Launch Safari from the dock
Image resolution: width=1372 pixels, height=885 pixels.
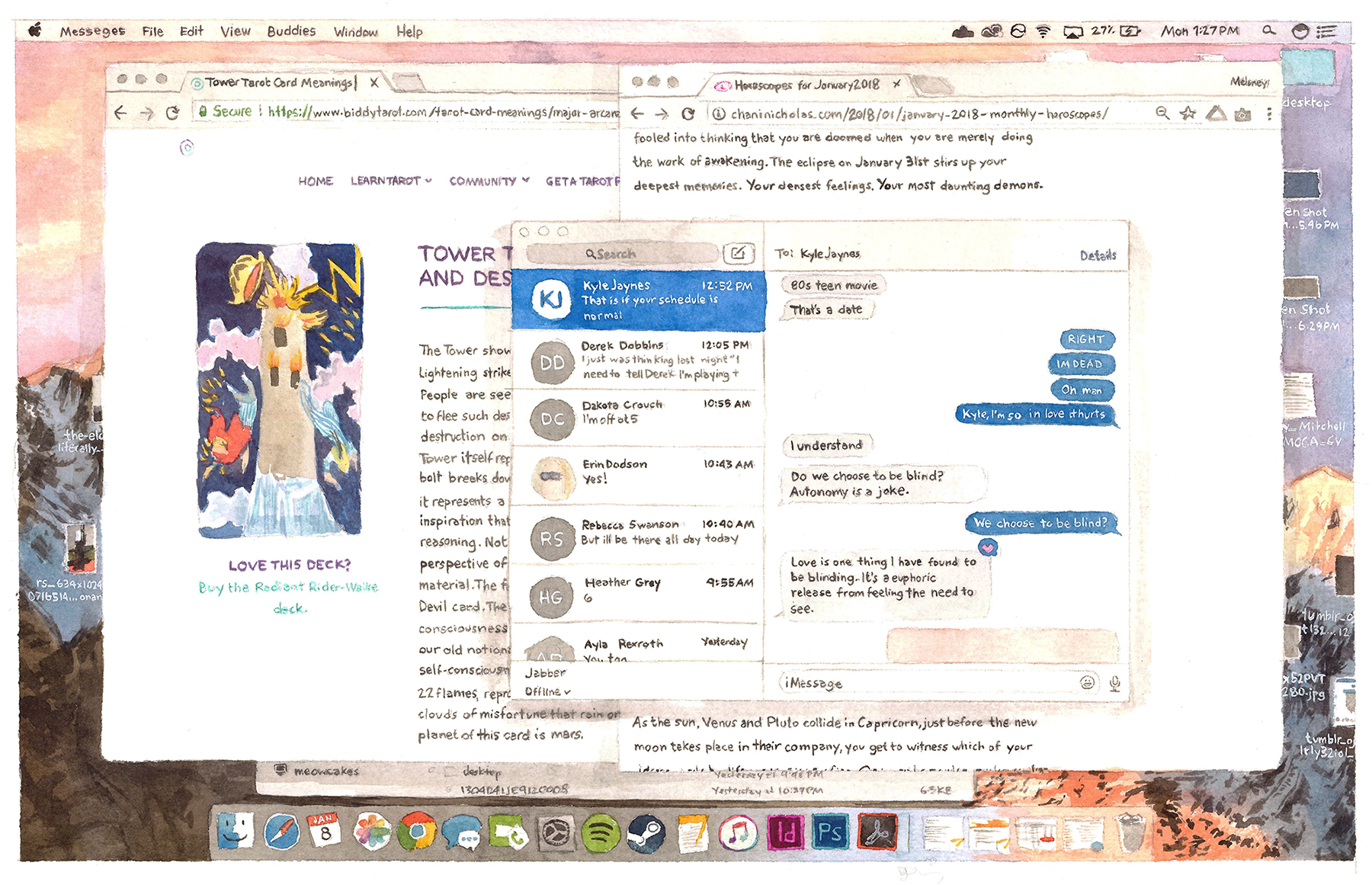[281, 832]
